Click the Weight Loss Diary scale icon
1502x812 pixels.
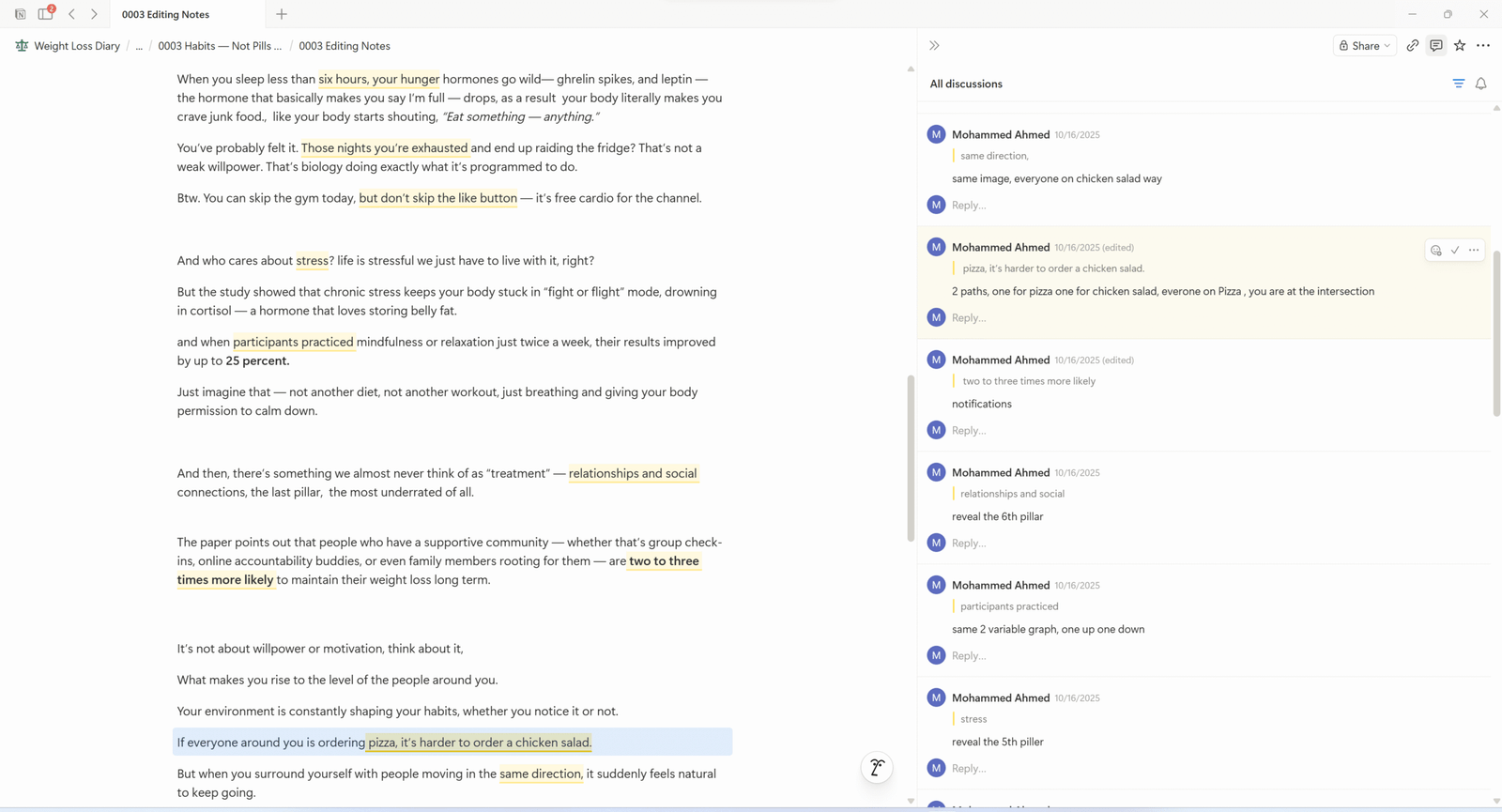(x=22, y=46)
